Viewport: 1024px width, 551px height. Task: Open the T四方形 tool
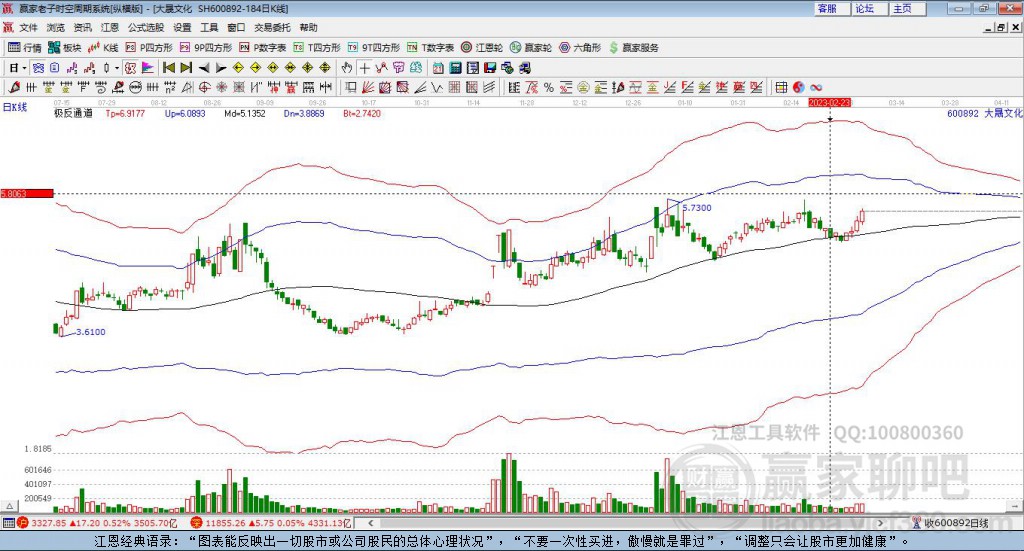tap(317, 48)
